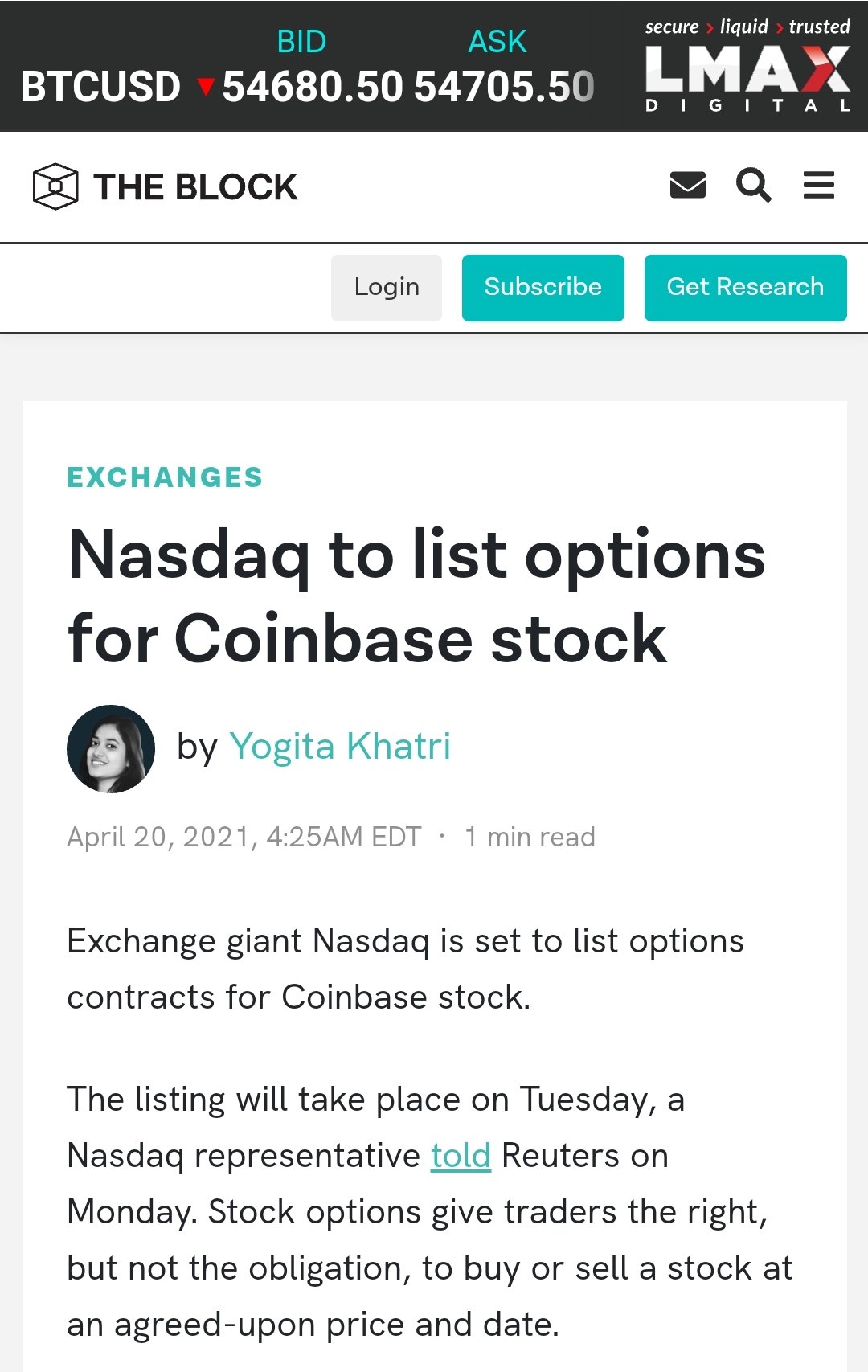Image resolution: width=868 pixels, height=1372 pixels.
Task: Click the red down-arrow price indicator
Action: point(206,87)
